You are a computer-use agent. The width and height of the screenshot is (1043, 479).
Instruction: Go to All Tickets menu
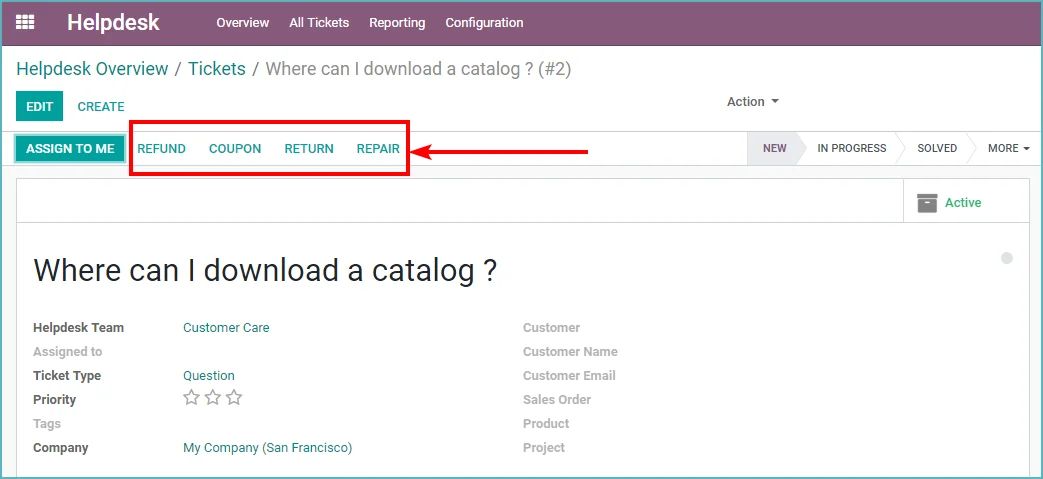[319, 23]
